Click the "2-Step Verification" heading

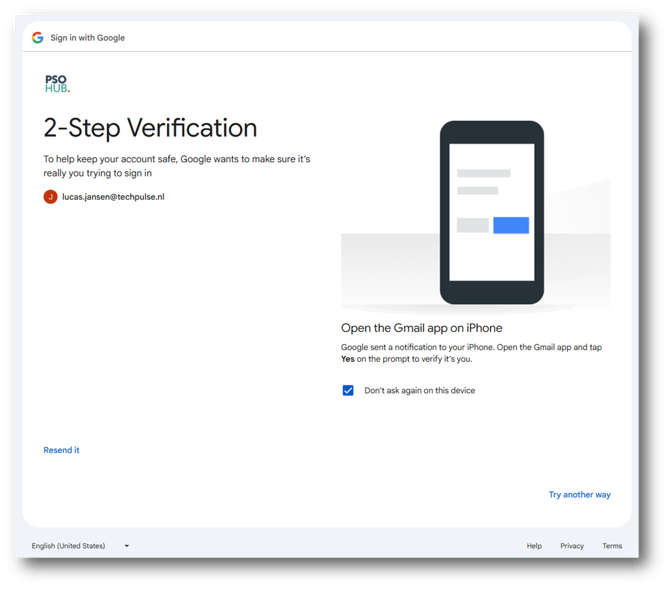pos(150,128)
